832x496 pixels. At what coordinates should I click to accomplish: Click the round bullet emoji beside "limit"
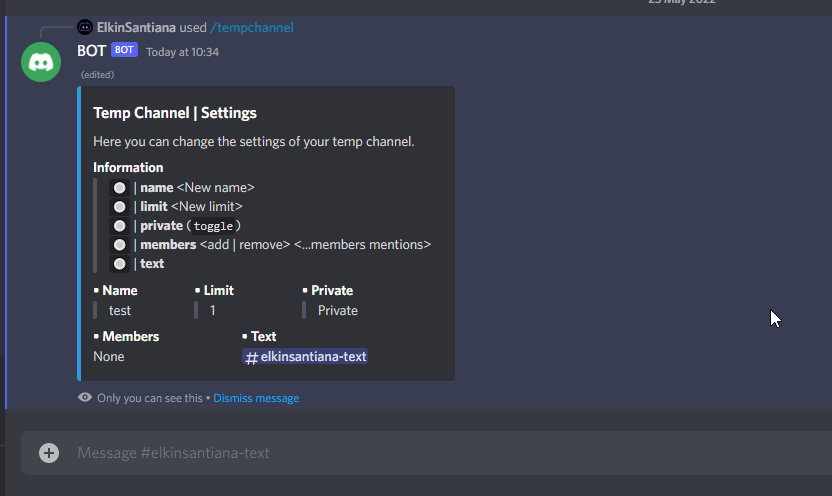(x=119, y=206)
